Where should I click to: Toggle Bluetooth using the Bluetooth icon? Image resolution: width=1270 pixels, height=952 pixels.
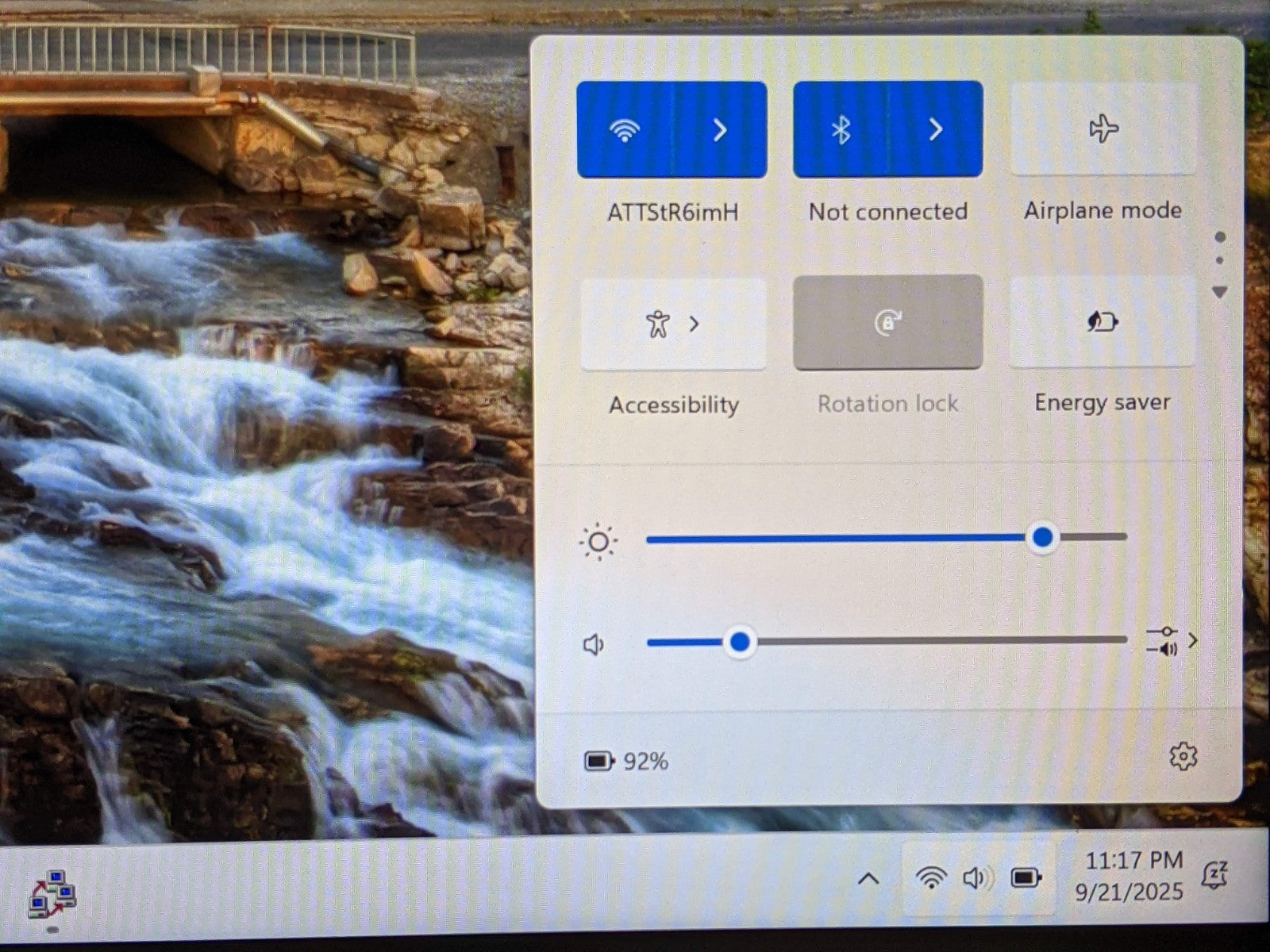coord(841,130)
